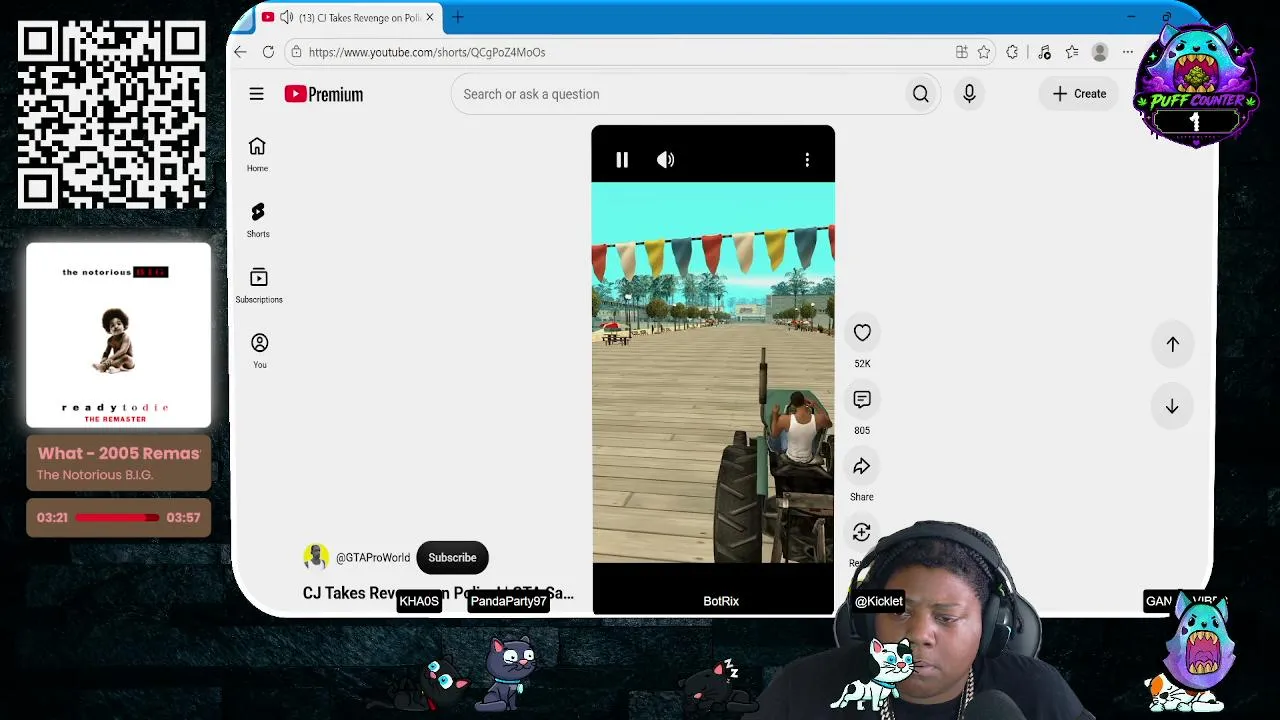The image size is (1280, 720).
Task: Open the Shorts section in sidebar
Action: pyautogui.click(x=258, y=220)
